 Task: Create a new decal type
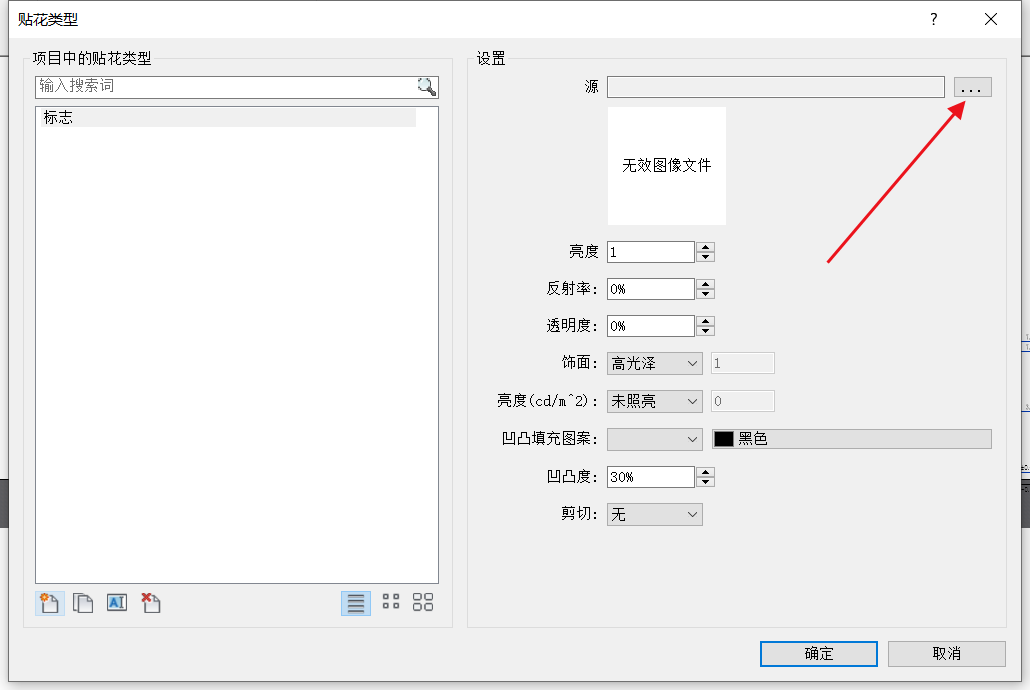50,603
